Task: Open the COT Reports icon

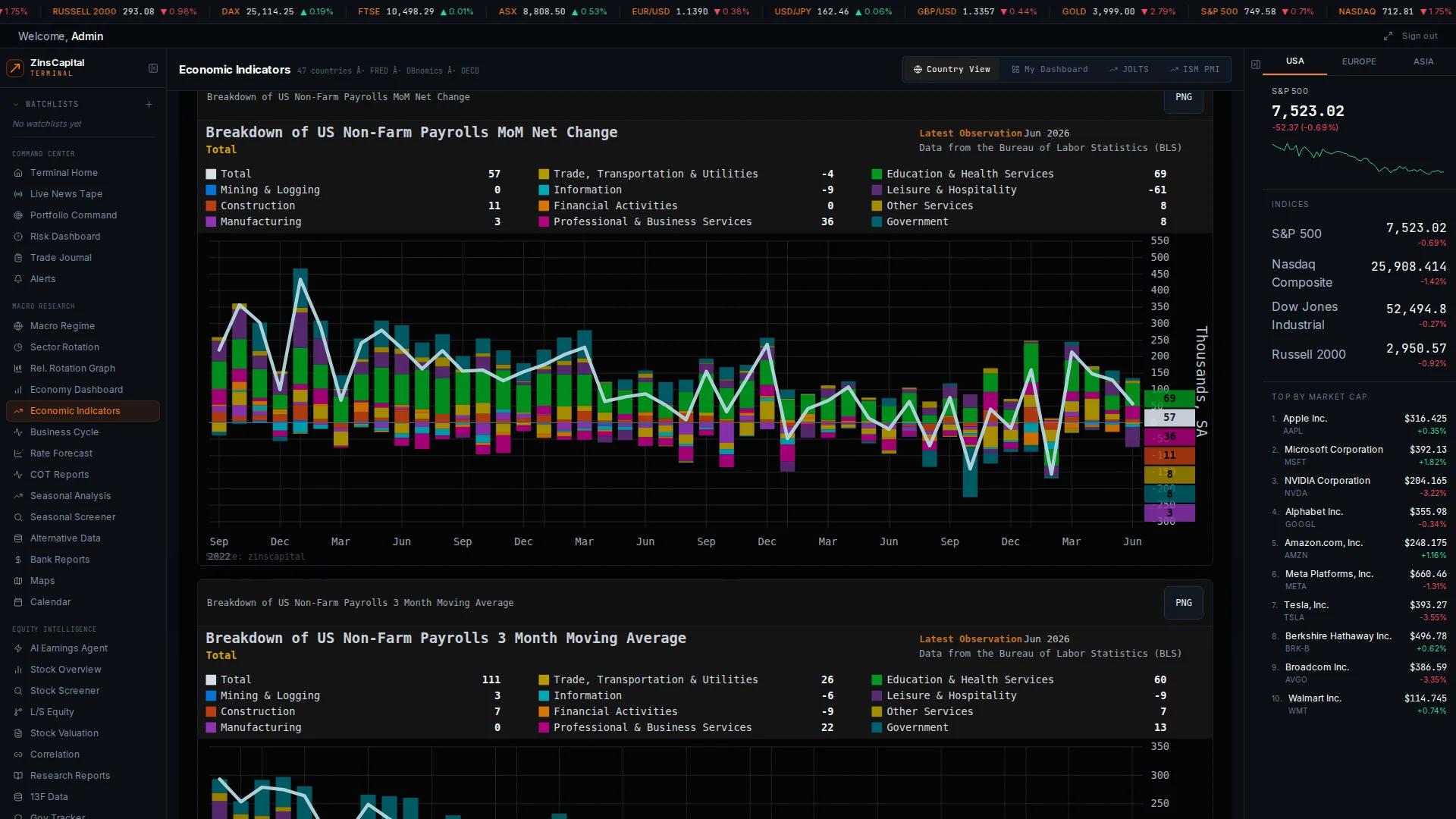Action: [x=18, y=475]
